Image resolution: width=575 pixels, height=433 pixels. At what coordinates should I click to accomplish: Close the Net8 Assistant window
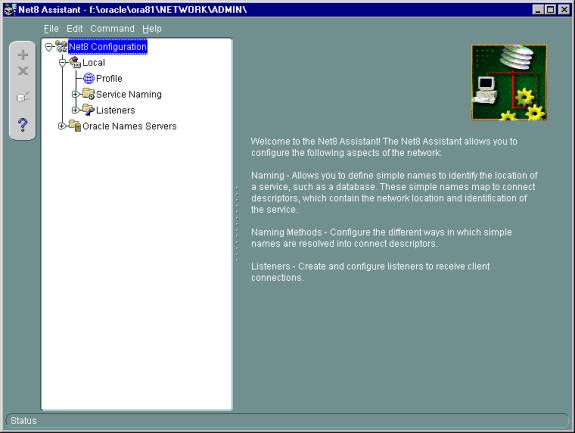pyautogui.click(x=564, y=10)
